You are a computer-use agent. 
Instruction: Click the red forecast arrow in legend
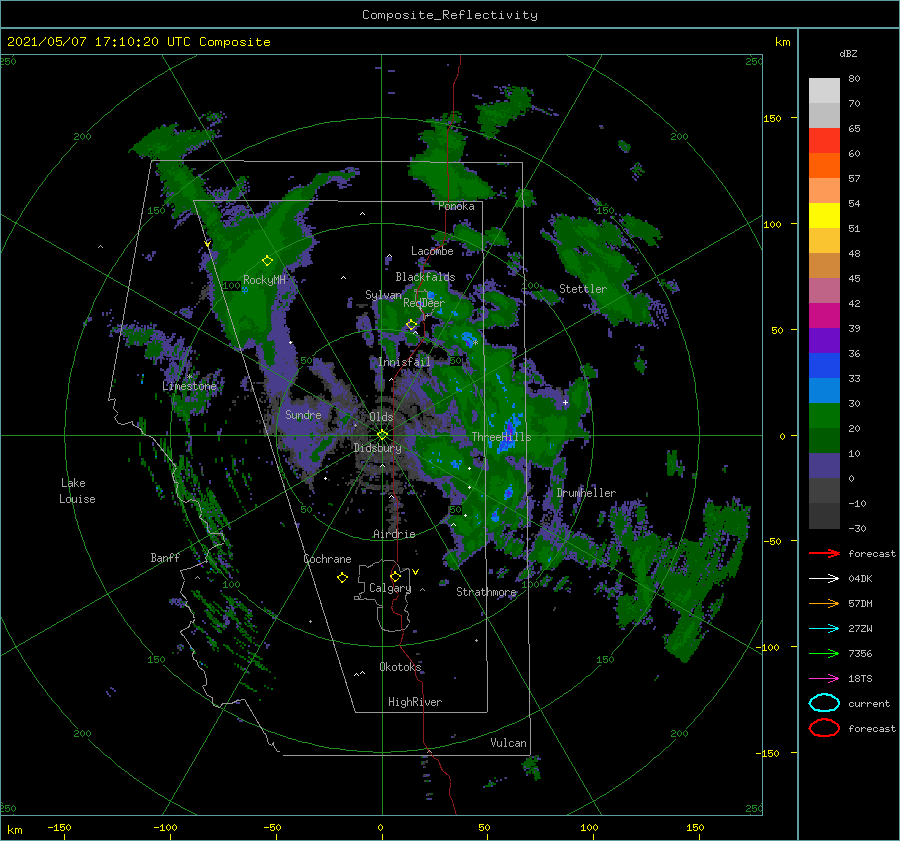coord(824,553)
